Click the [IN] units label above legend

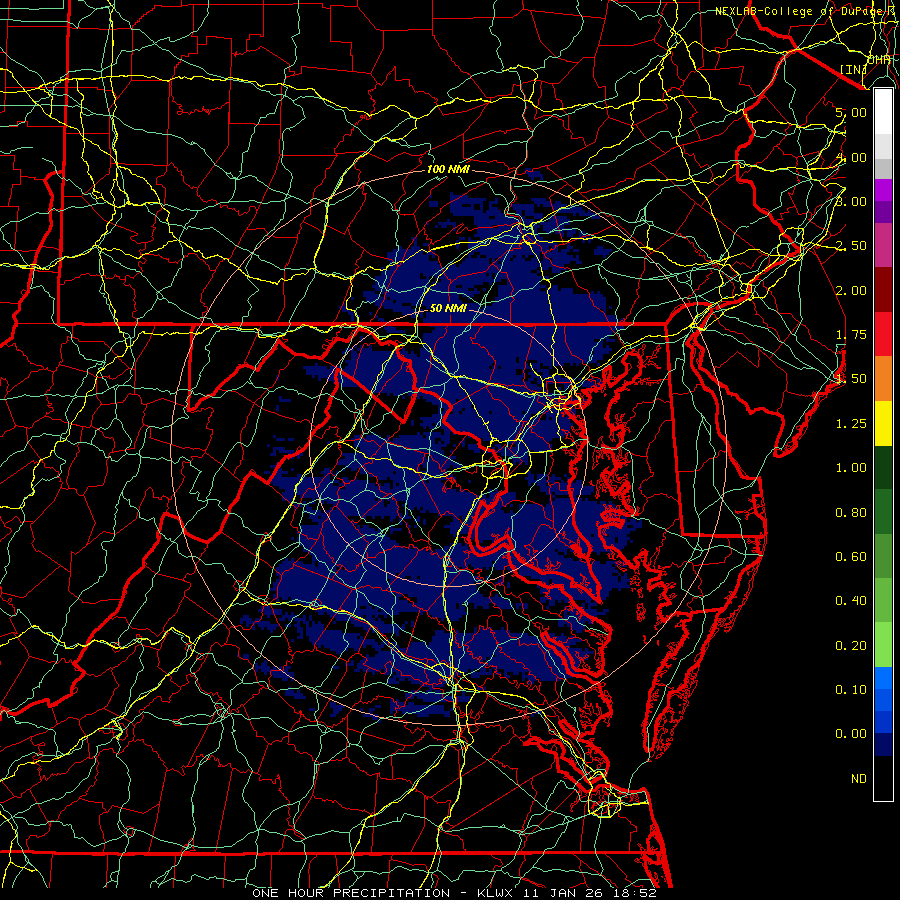point(853,69)
